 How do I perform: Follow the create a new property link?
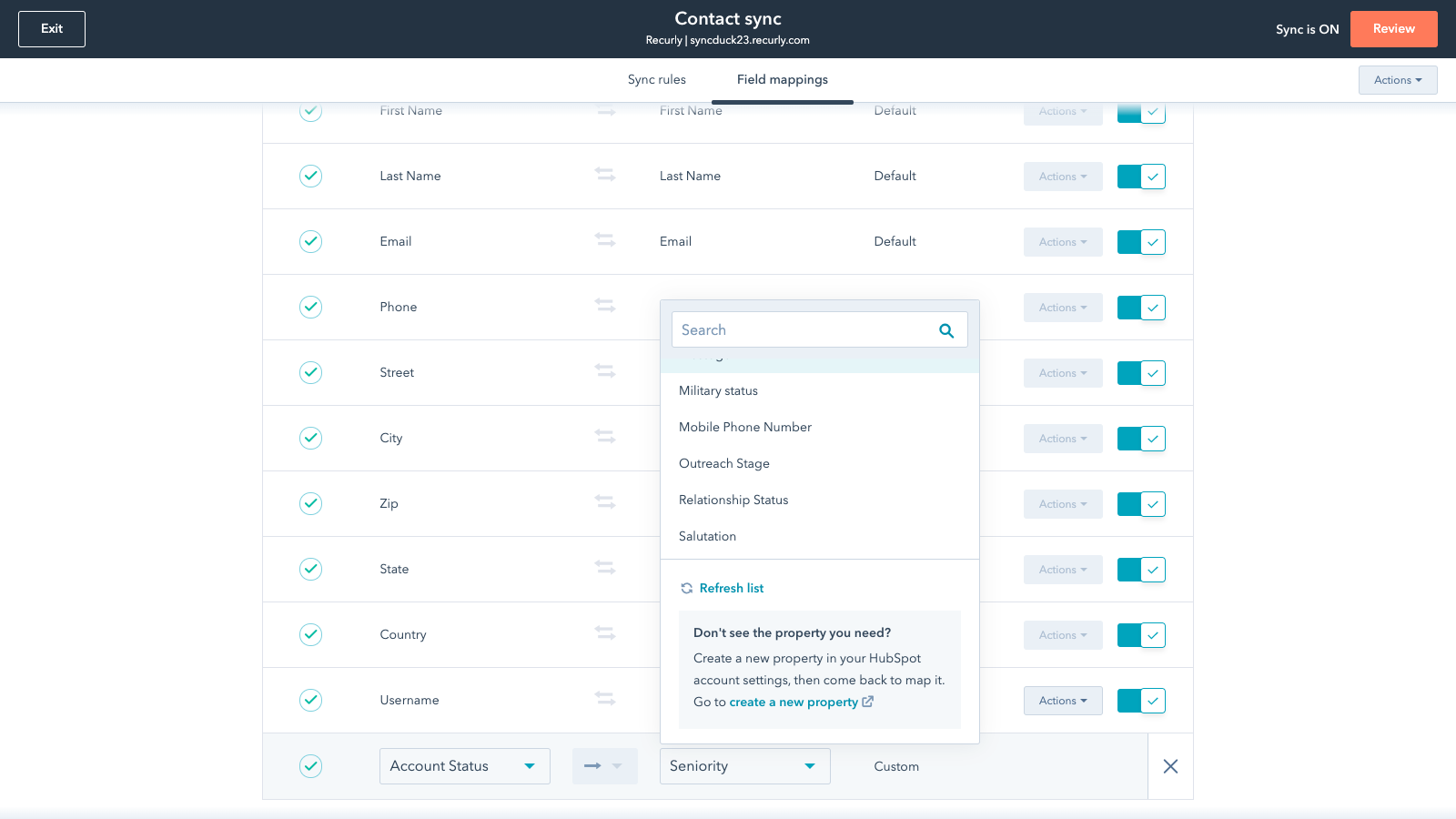794,702
